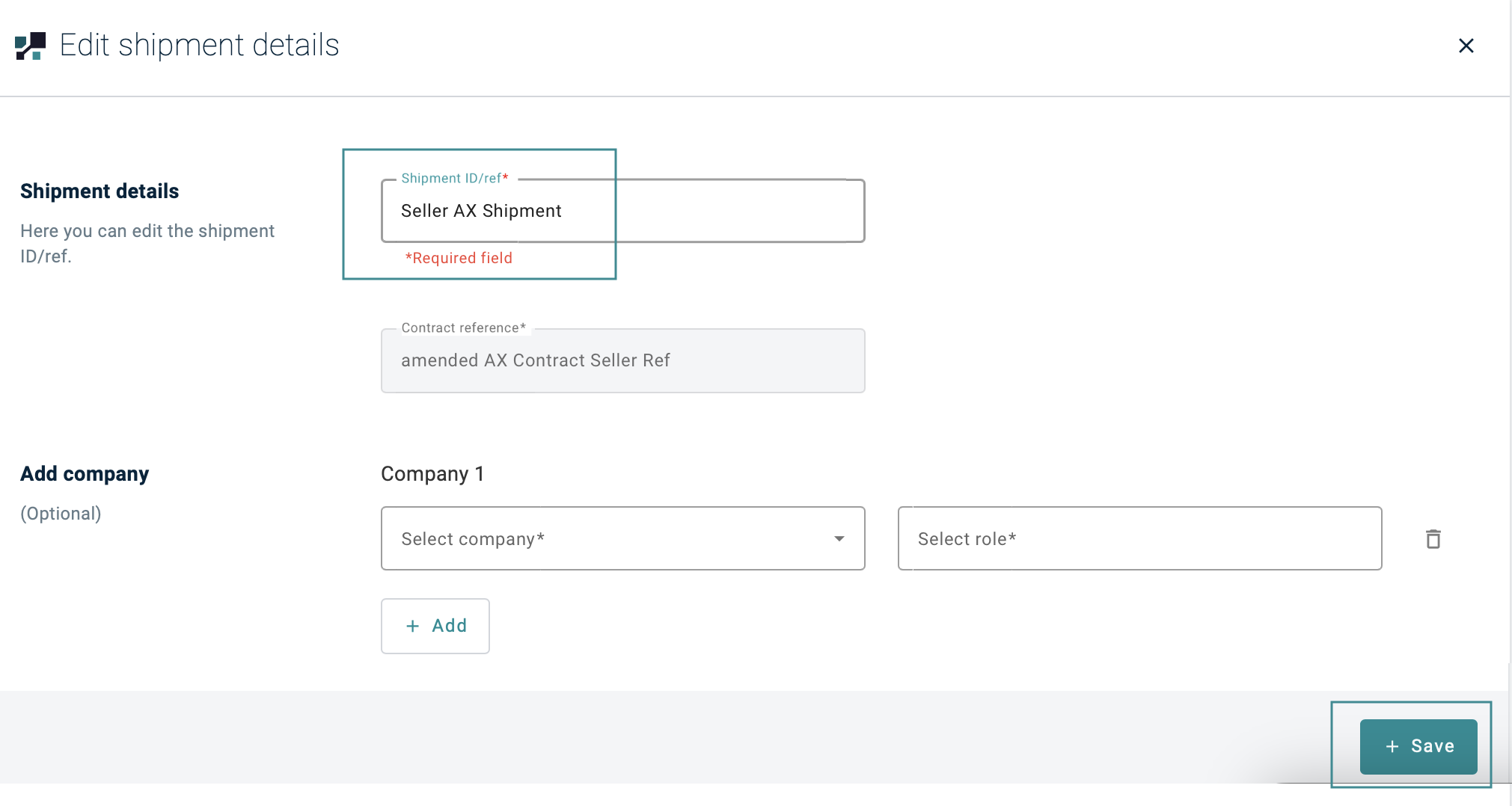Click the app logo beside the title
1512x806 pixels.
[30, 46]
